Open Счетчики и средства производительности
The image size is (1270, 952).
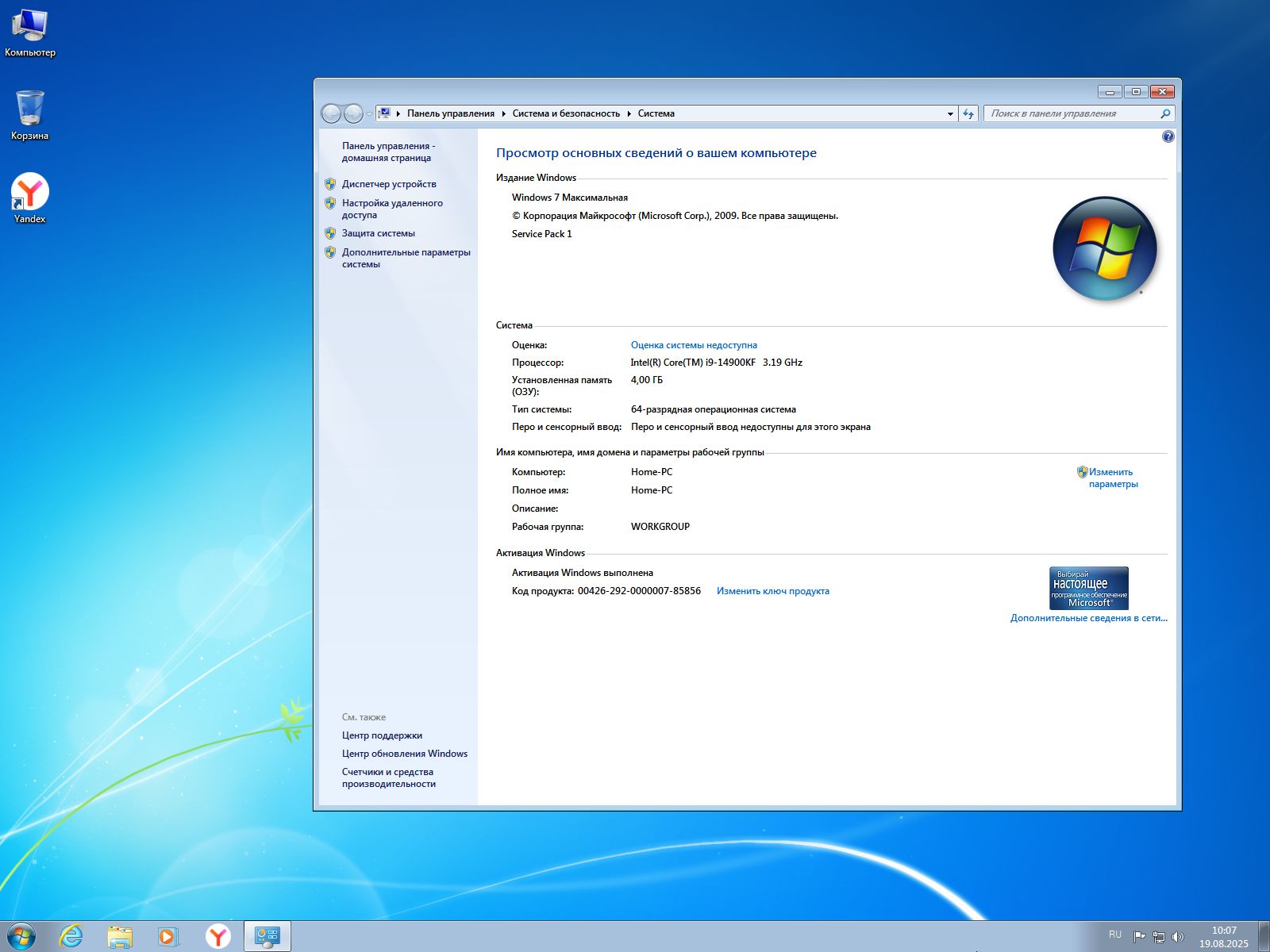[x=389, y=777]
